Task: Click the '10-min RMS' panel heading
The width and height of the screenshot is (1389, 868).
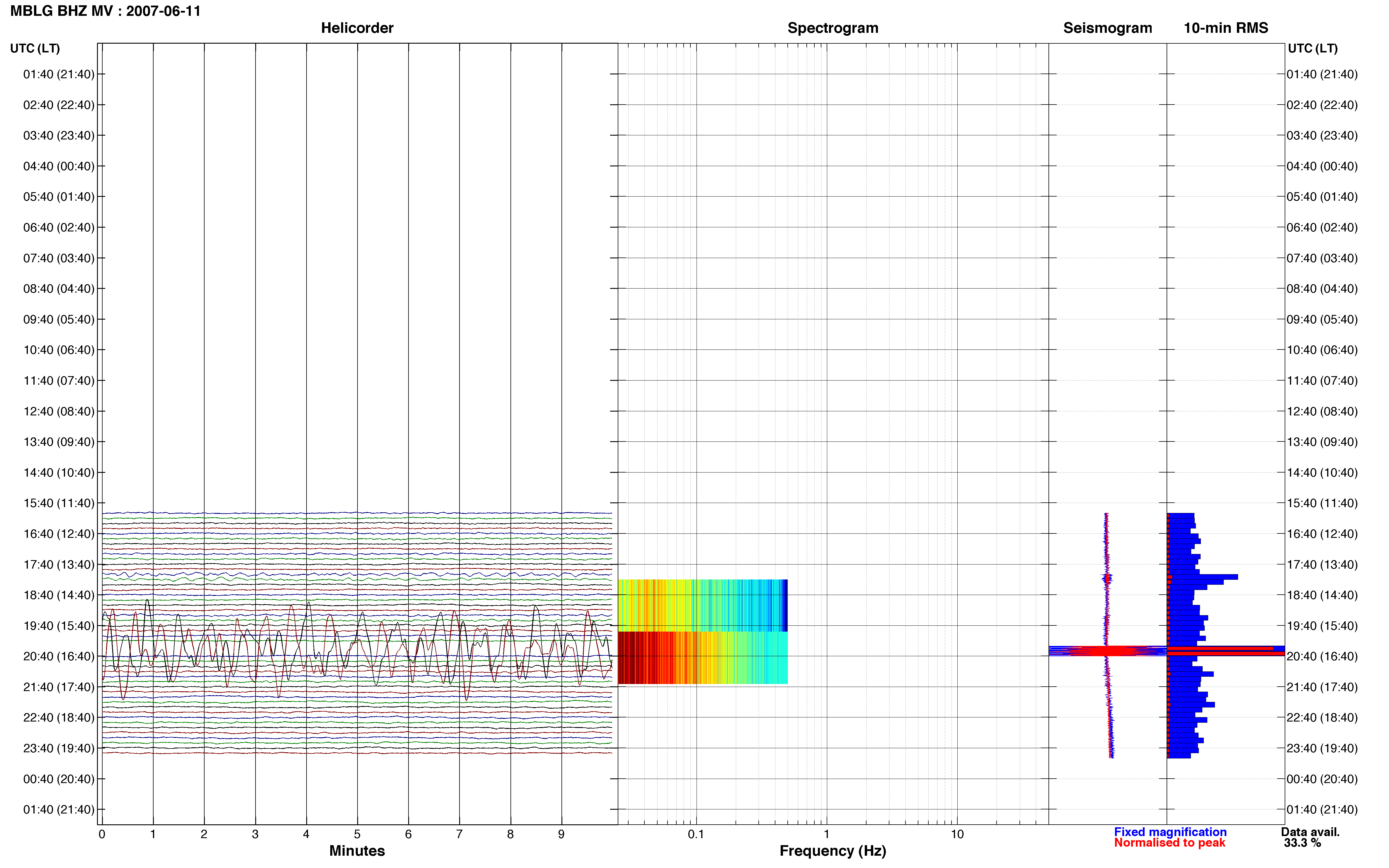Action: [x=1226, y=28]
